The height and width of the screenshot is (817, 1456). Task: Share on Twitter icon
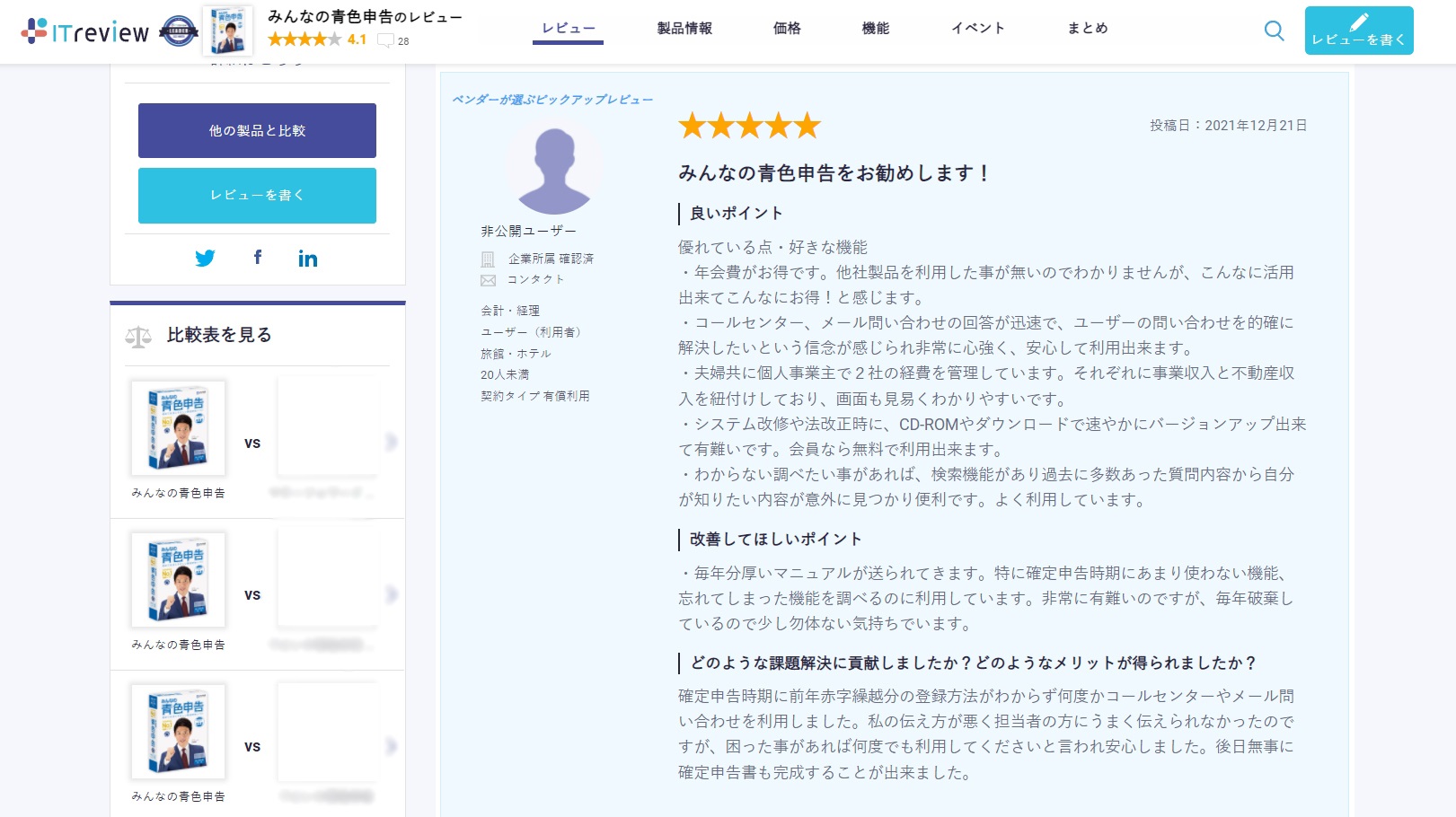click(205, 258)
